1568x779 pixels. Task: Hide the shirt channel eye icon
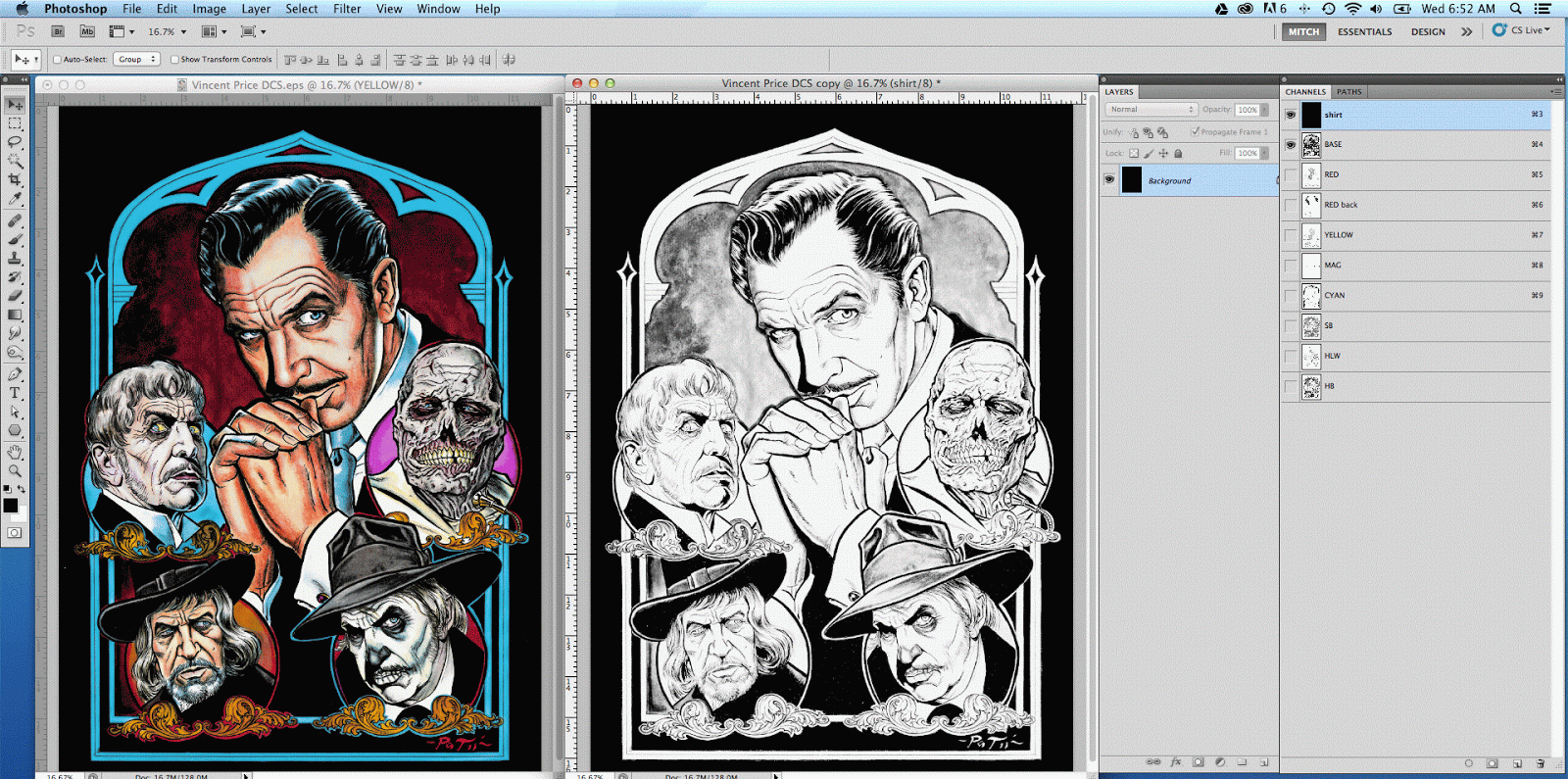pos(1291,115)
